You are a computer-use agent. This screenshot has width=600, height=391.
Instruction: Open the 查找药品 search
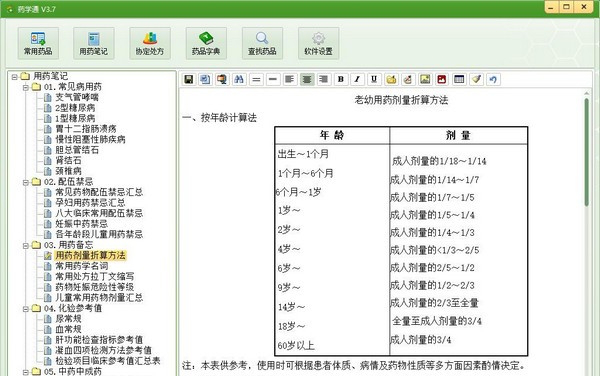click(x=262, y=43)
